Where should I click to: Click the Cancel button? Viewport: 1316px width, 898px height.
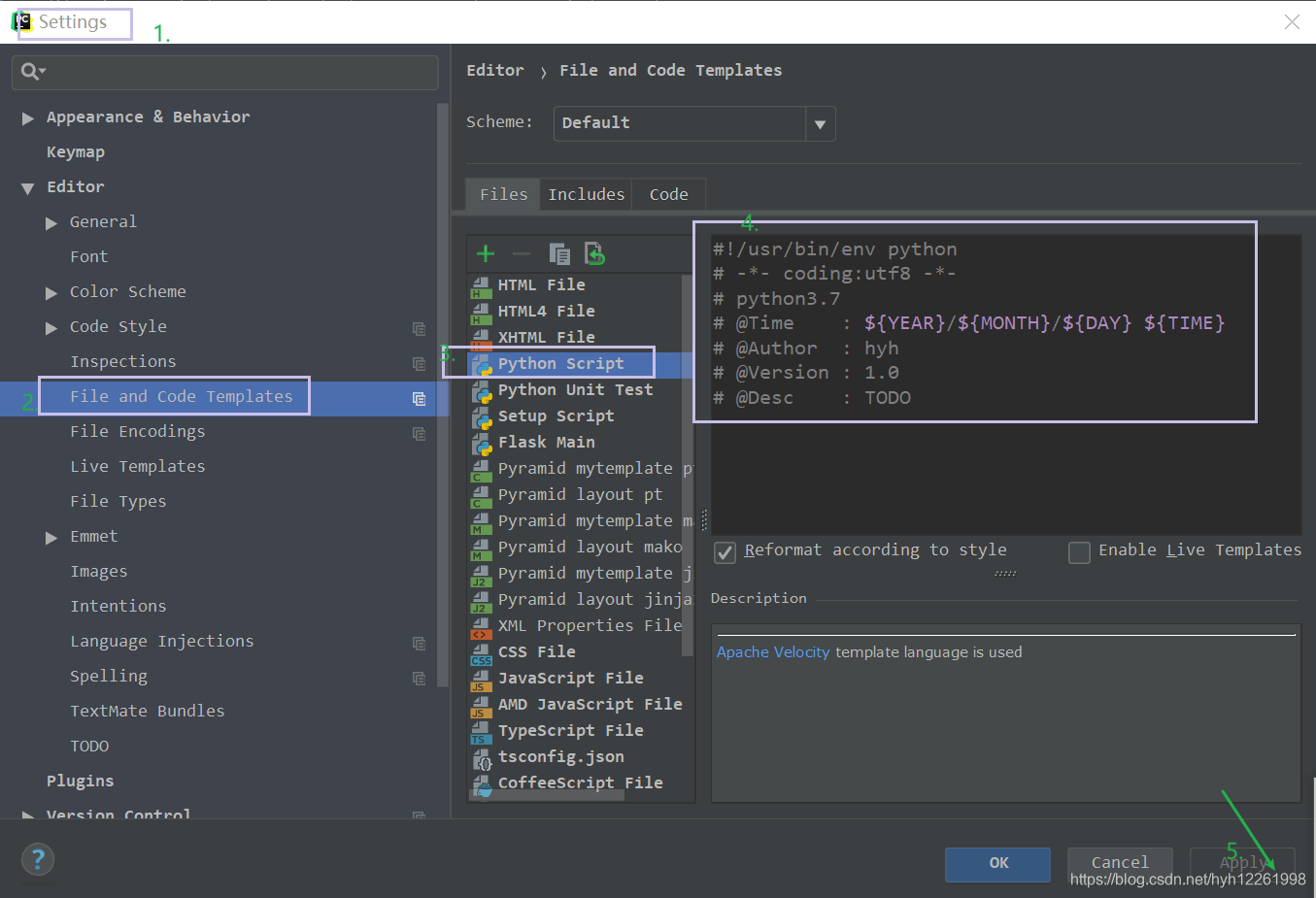1120,863
